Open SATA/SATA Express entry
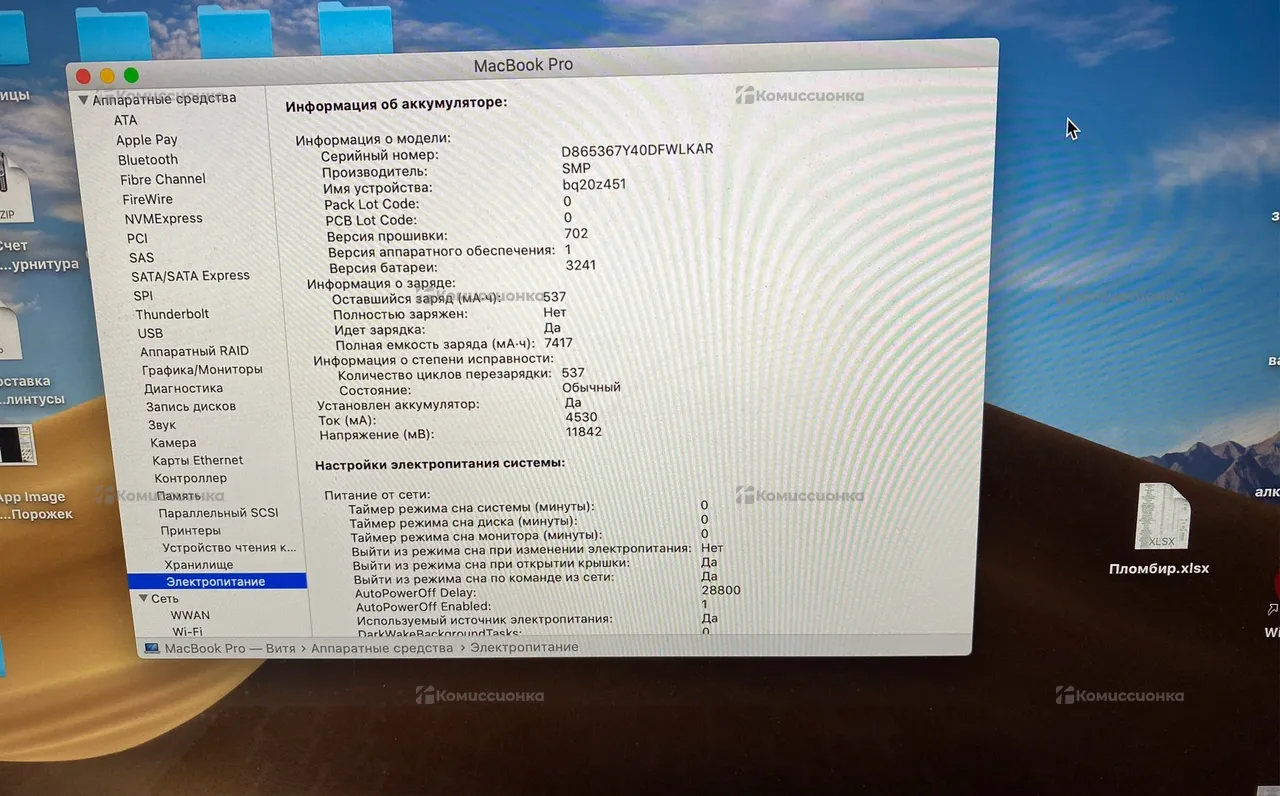 point(190,276)
